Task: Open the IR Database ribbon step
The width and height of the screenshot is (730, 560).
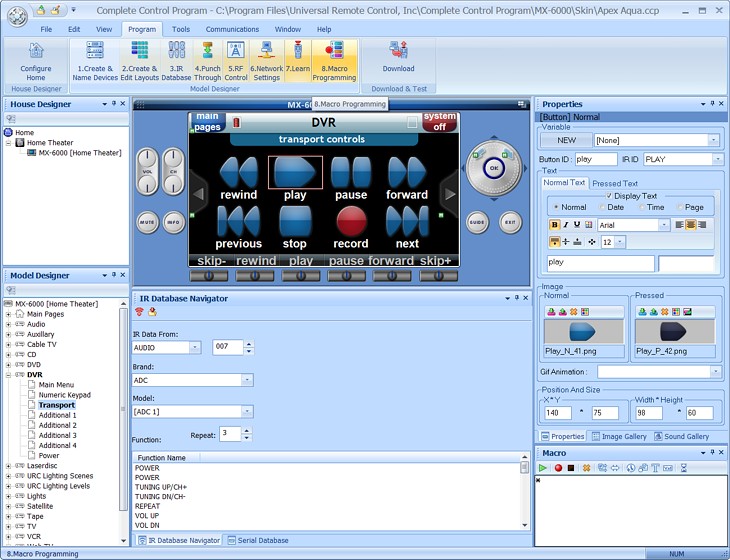Action: (x=176, y=61)
